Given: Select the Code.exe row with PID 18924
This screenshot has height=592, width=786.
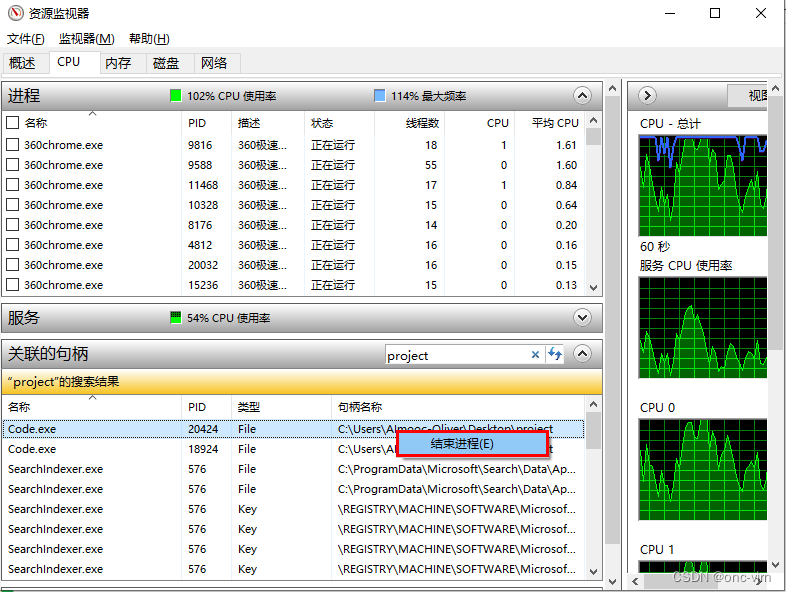Looking at the screenshot, I should pyautogui.click(x=293, y=449).
